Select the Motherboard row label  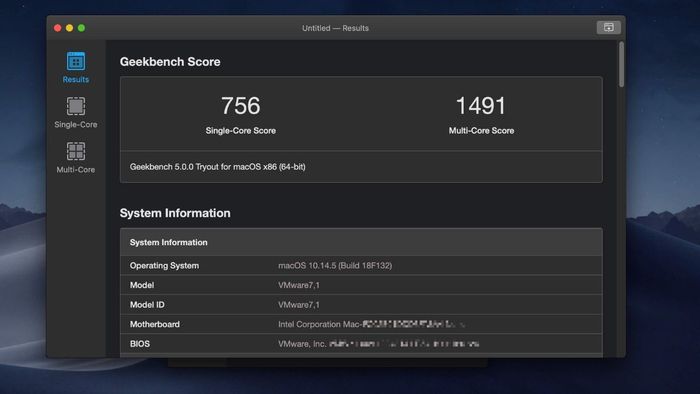pyautogui.click(x=154, y=324)
